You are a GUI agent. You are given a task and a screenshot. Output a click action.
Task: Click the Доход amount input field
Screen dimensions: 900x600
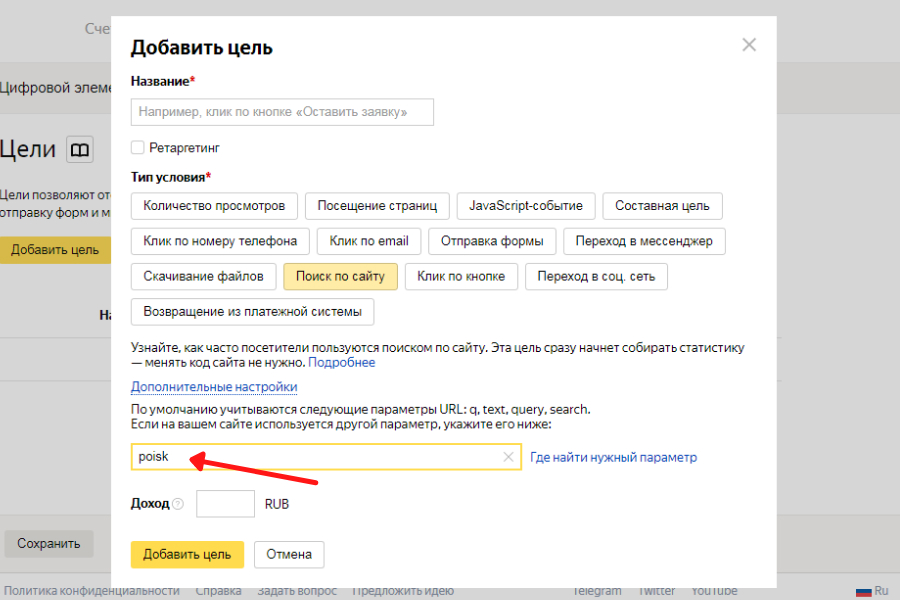pyautogui.click(x=225, y=504)
